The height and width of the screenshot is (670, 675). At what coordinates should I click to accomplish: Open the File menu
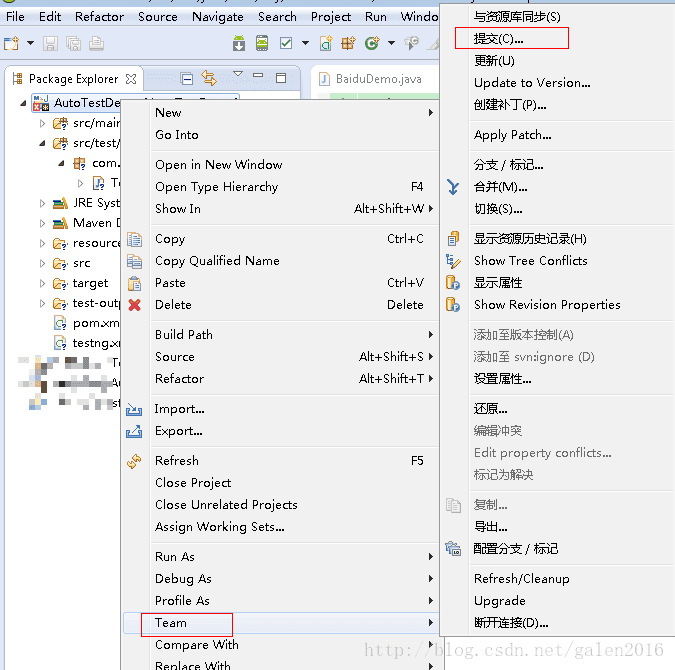(x=15, y=17)
